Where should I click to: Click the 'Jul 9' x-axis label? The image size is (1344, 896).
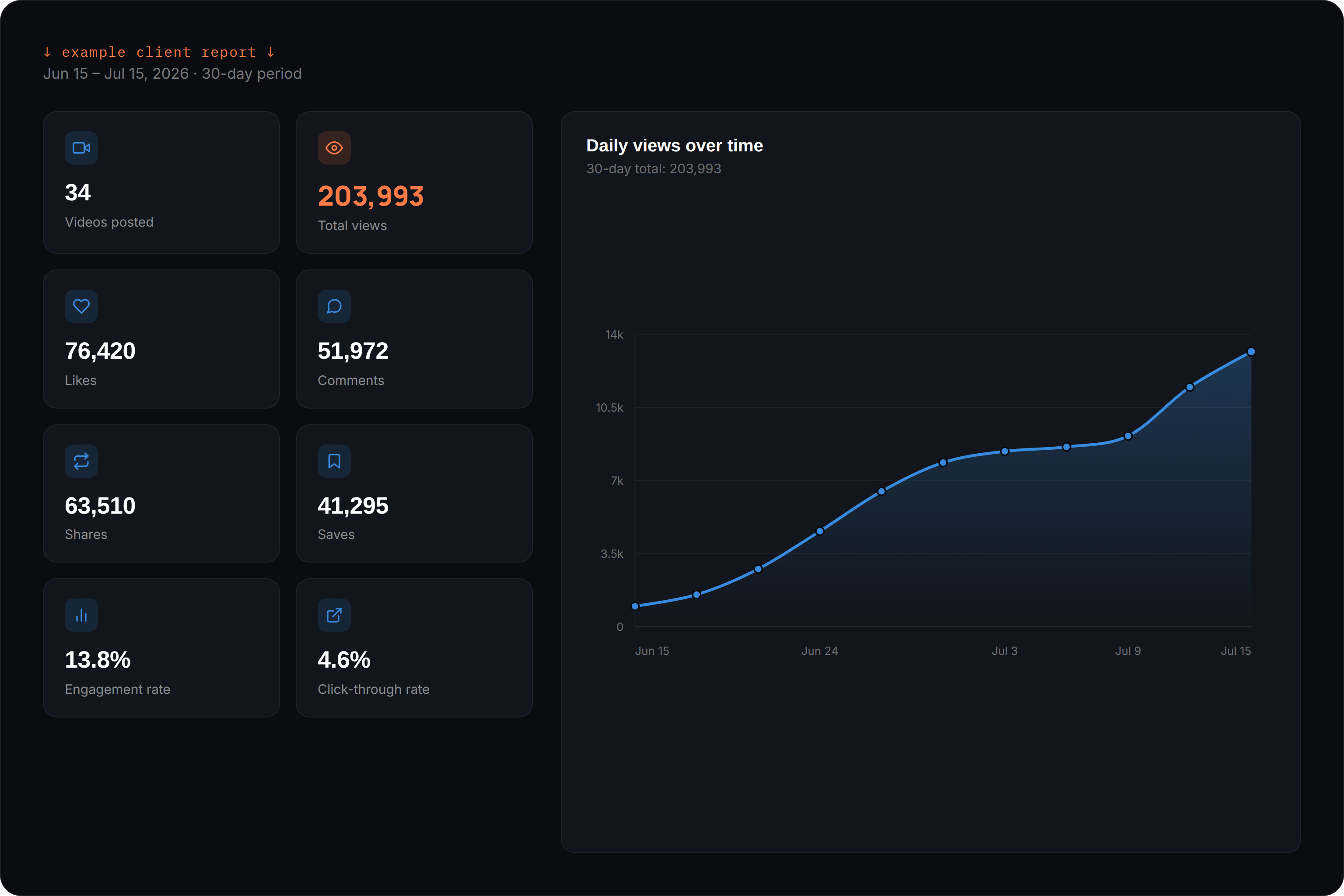tap(1128, 651)
